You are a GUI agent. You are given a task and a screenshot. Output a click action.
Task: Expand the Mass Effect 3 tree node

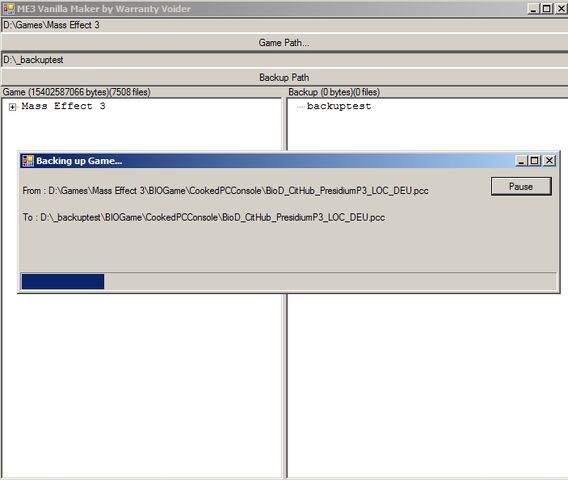[12, 107]
